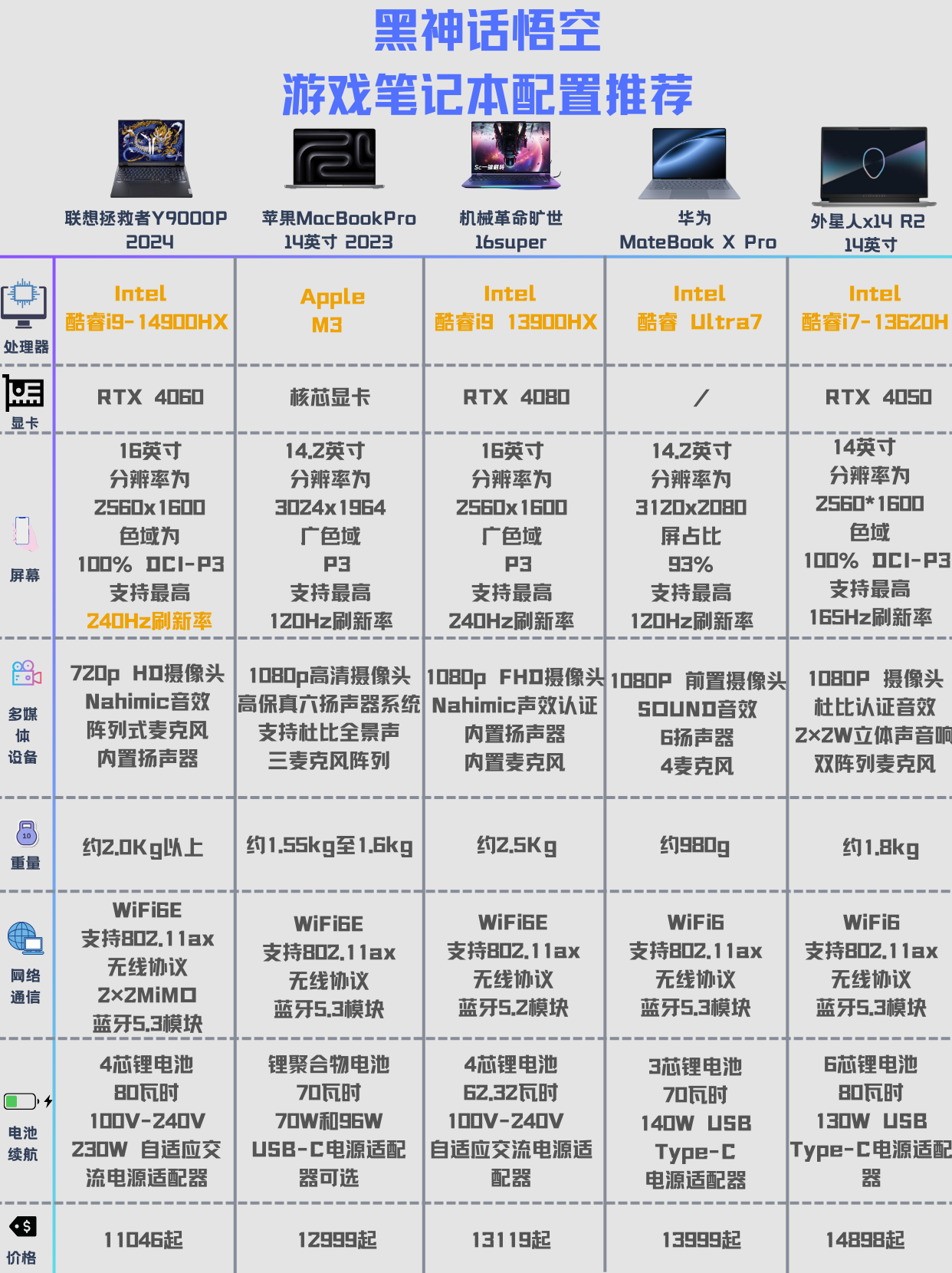Click the 蓝牙5.2模块 text
Viewport: 952px width, 1273px height.
pos(514,1008)
